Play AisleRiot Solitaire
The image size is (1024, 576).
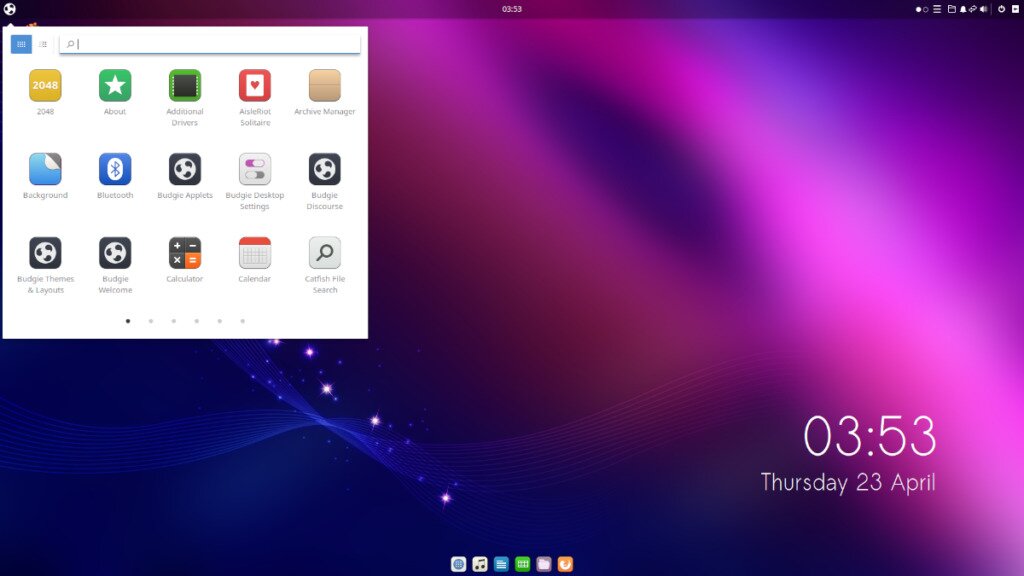tap(254, 87)
